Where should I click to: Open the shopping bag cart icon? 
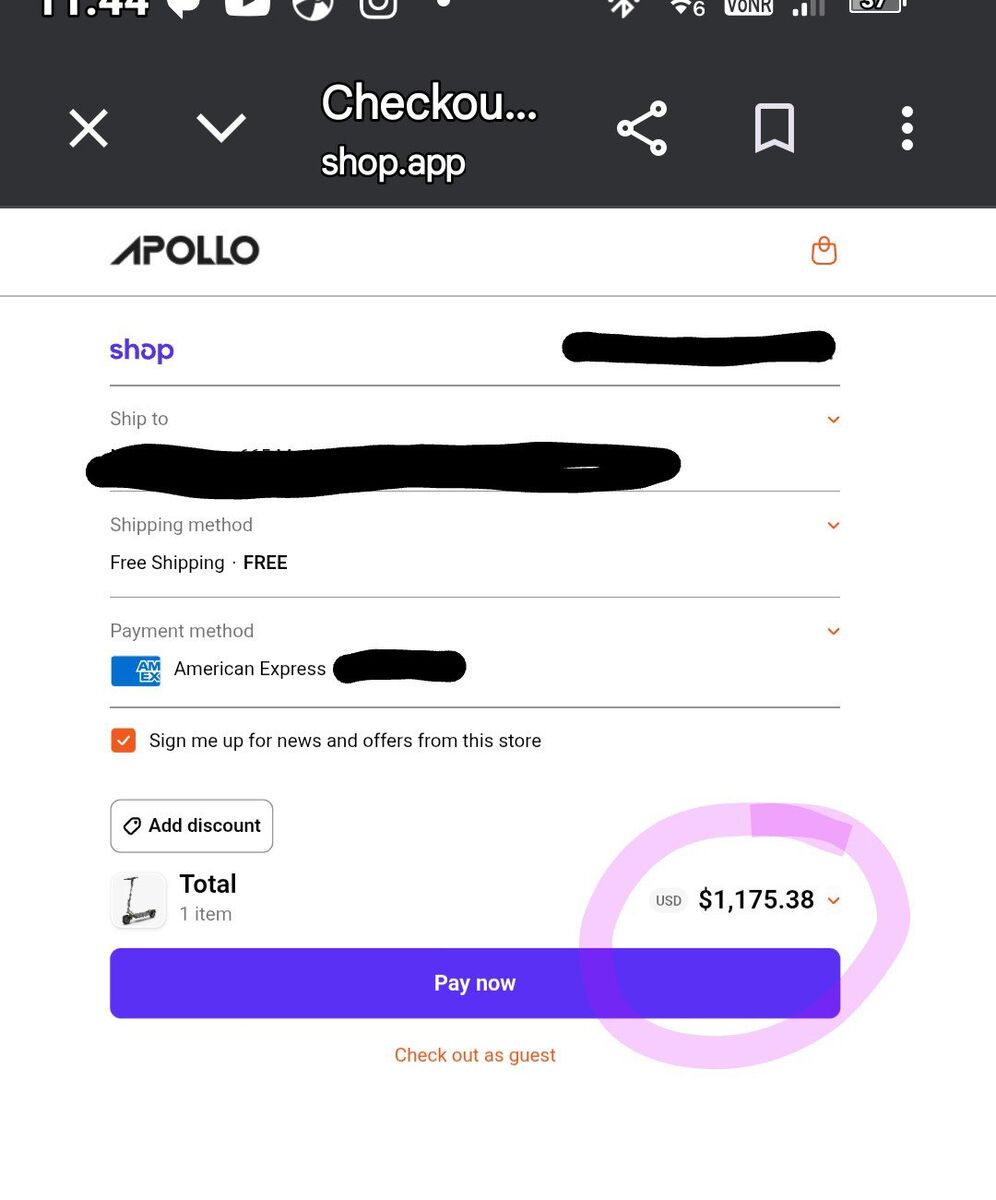coord(824,251)
